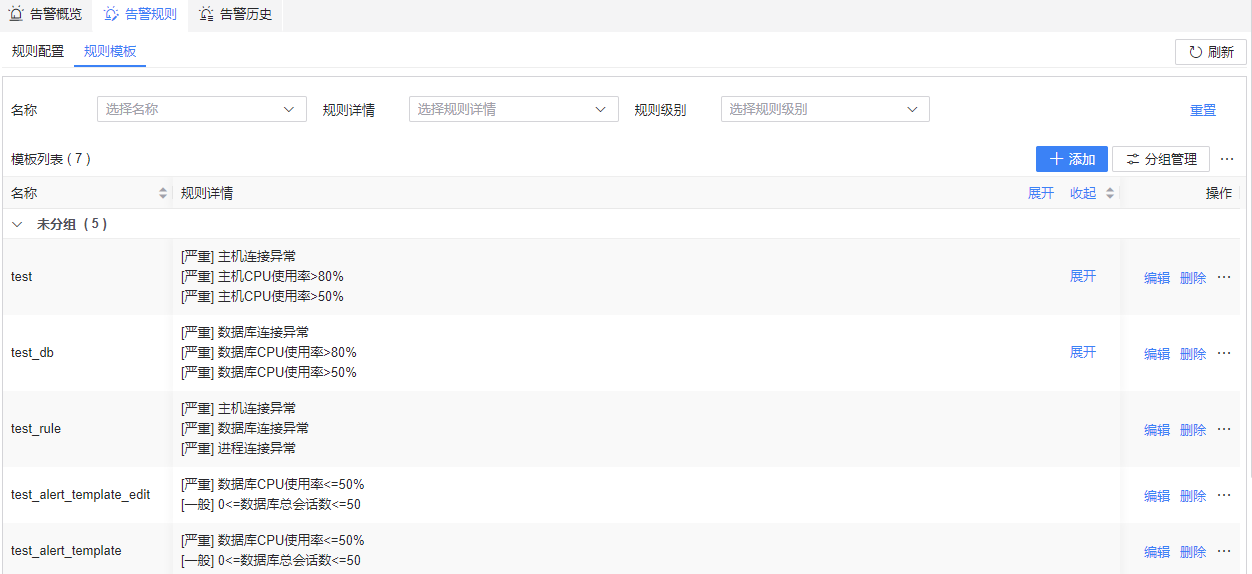The width and height of the screenshot is (1252, 574).
Task: Open 分组管理 group management
Action: click(x=1161, y=159)
